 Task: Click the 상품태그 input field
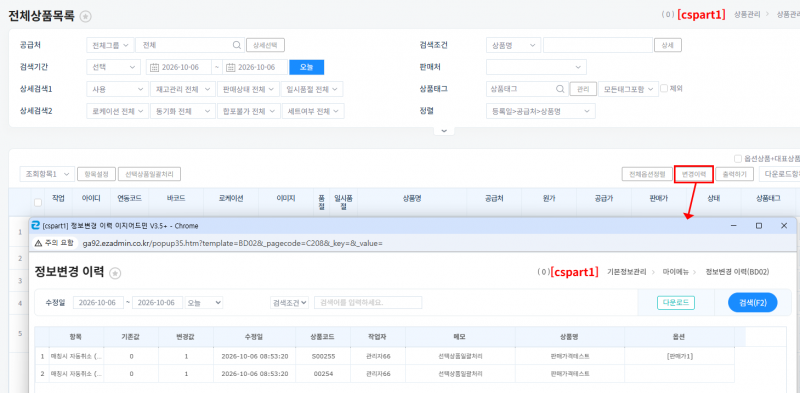[x=527, y=89]
